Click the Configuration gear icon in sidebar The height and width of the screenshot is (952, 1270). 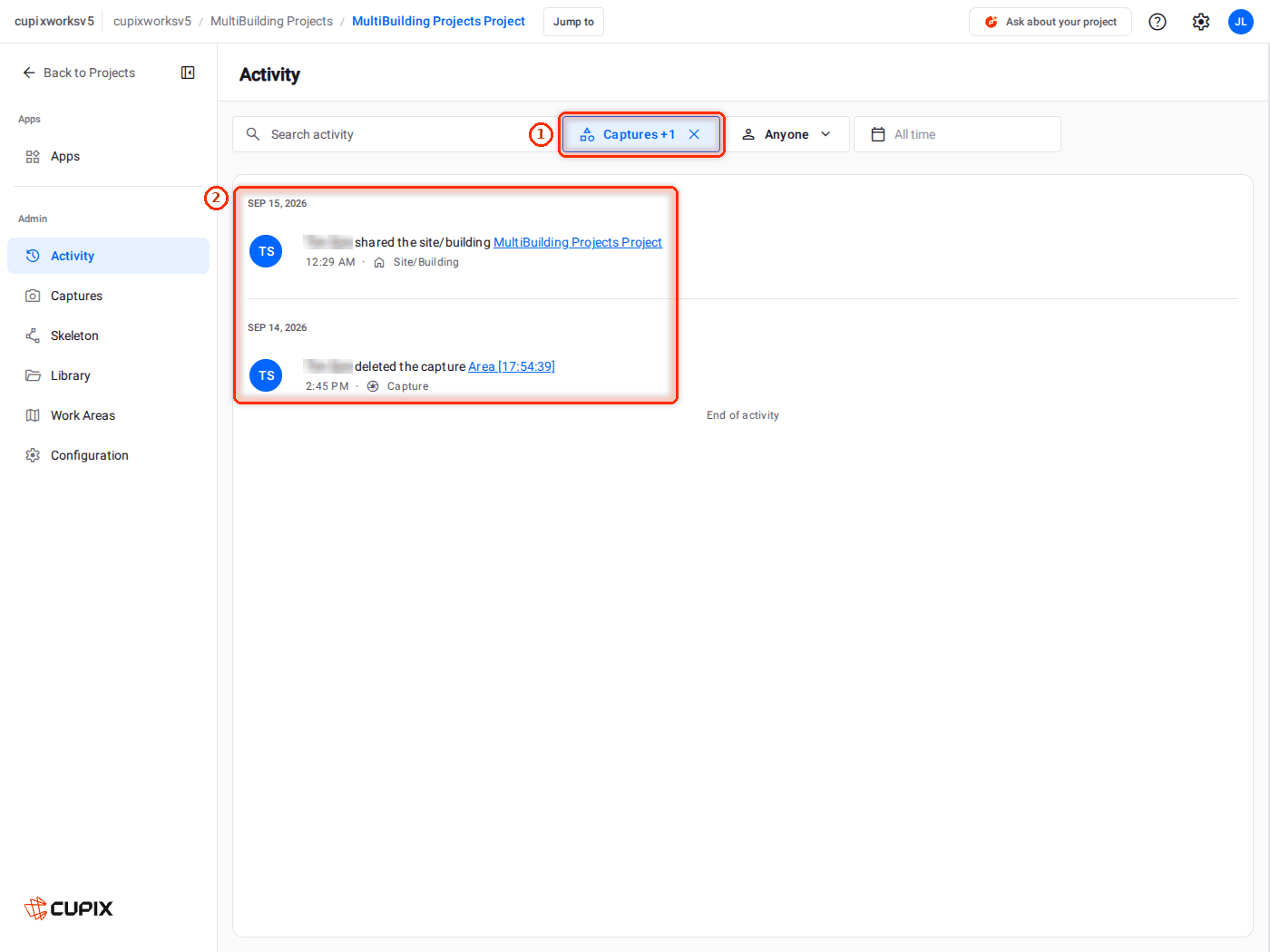33,455
